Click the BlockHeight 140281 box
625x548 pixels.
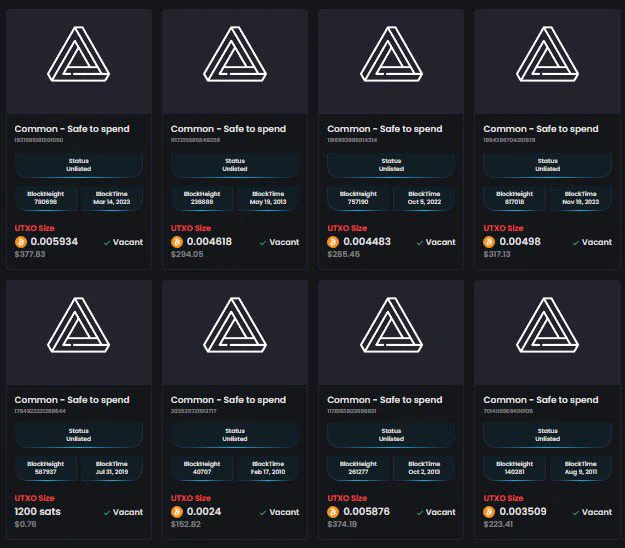point(514,468)
